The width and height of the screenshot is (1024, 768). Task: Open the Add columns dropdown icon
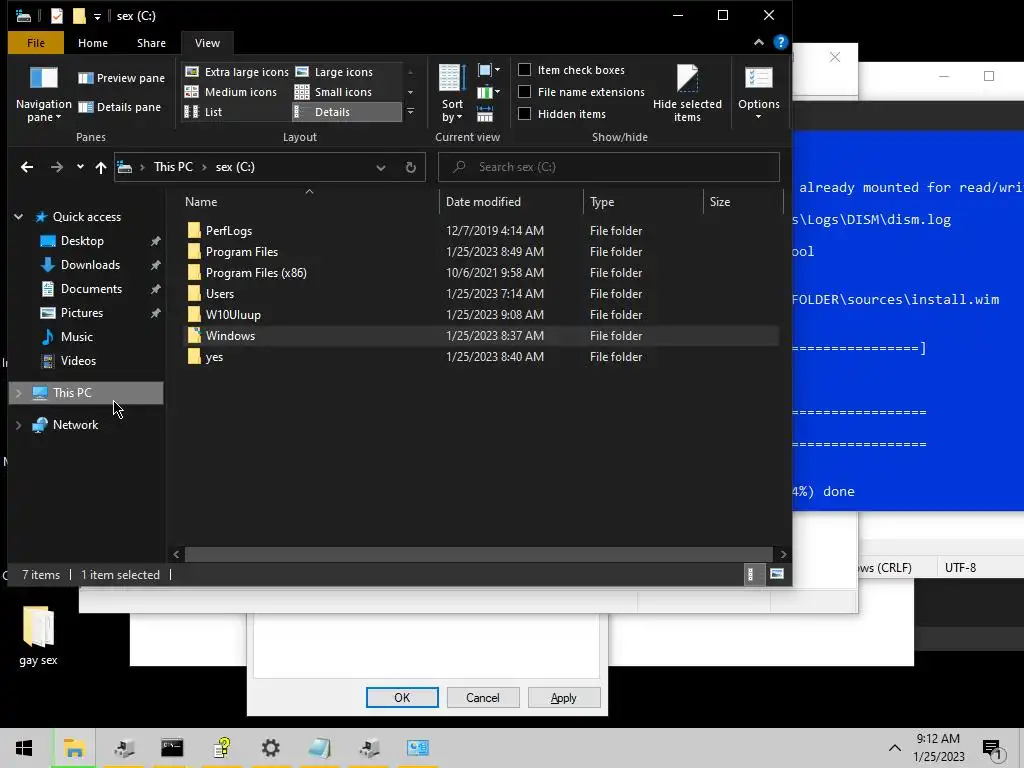coord(488,92)
